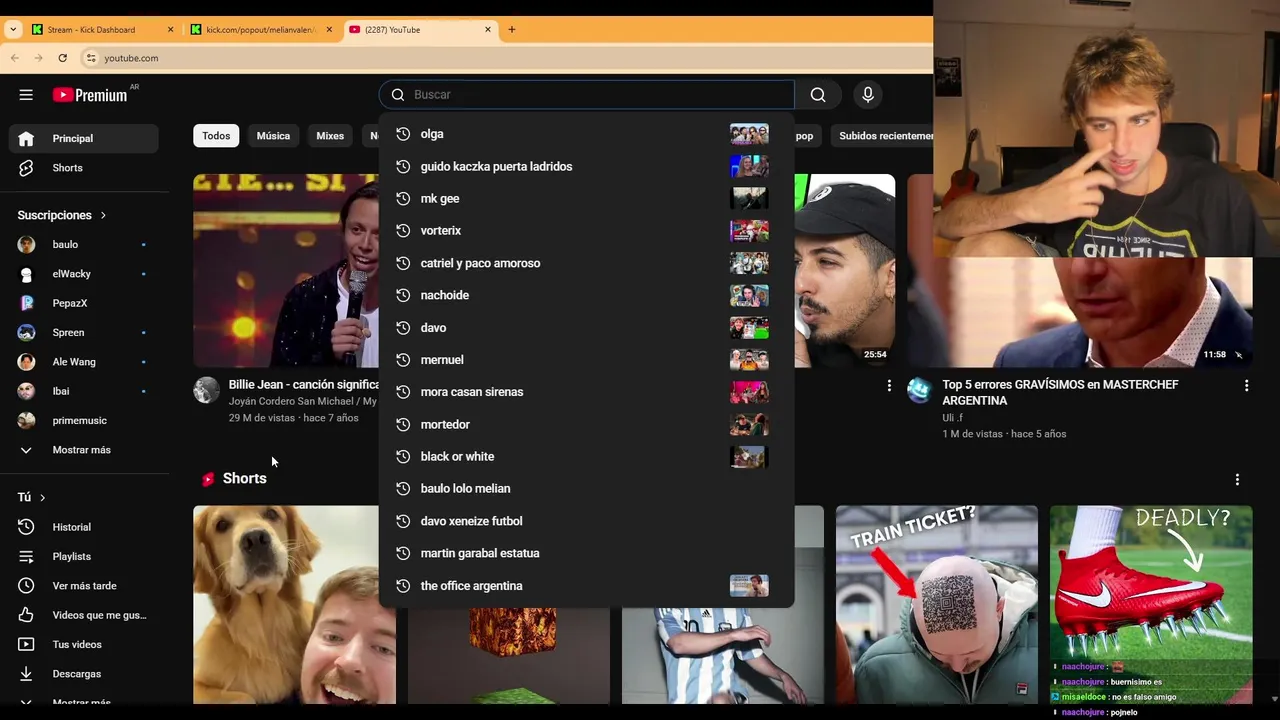Open the elWacky channel subscription
The image size is (1280, 720).
tap(84, 274)
